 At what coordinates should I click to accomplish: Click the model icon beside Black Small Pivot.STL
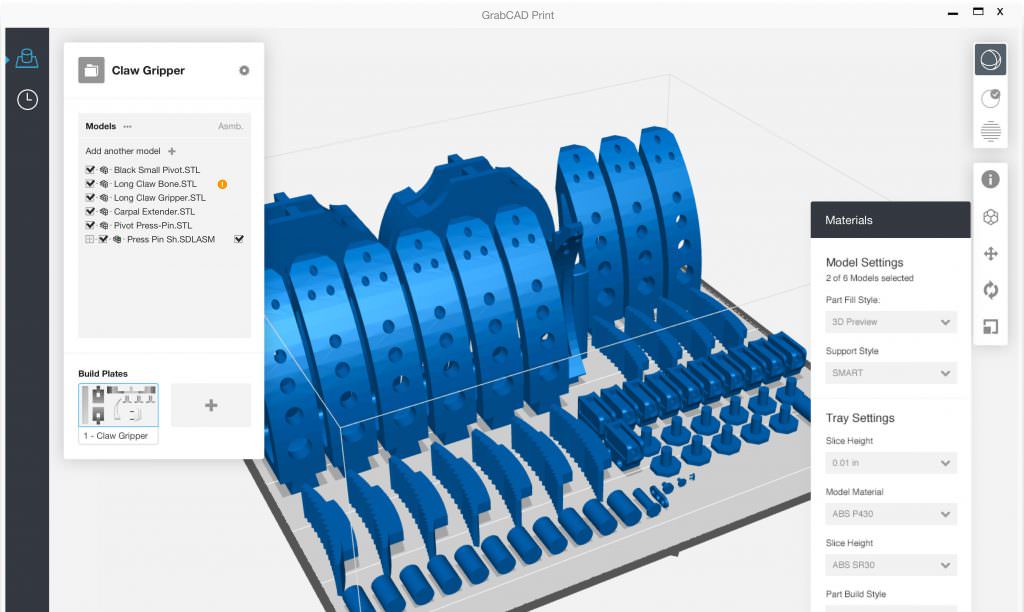pyautogui.click(x=104, y=170)
